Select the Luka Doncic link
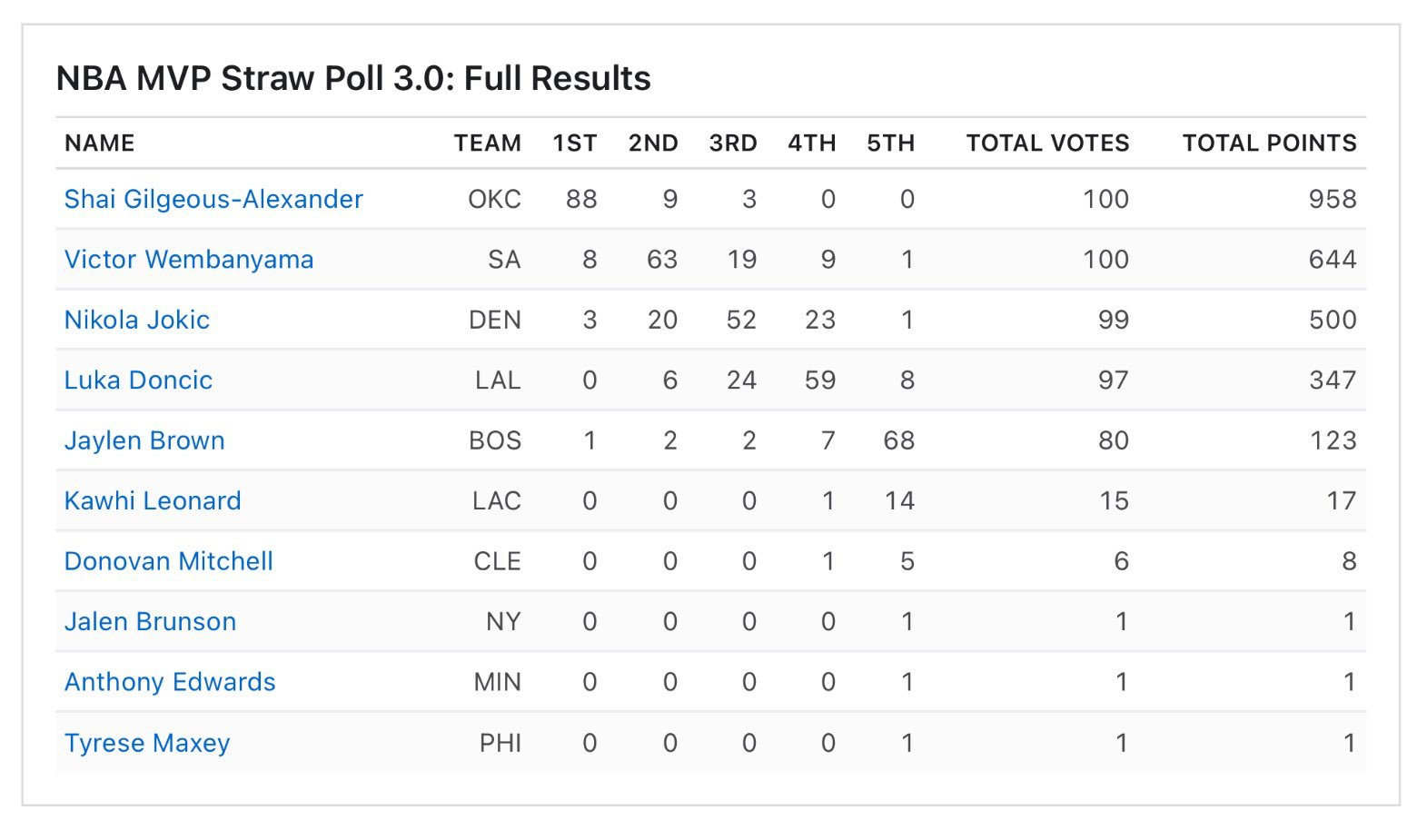The height and width of the screenshot is (840, 1417). point(138,380)
